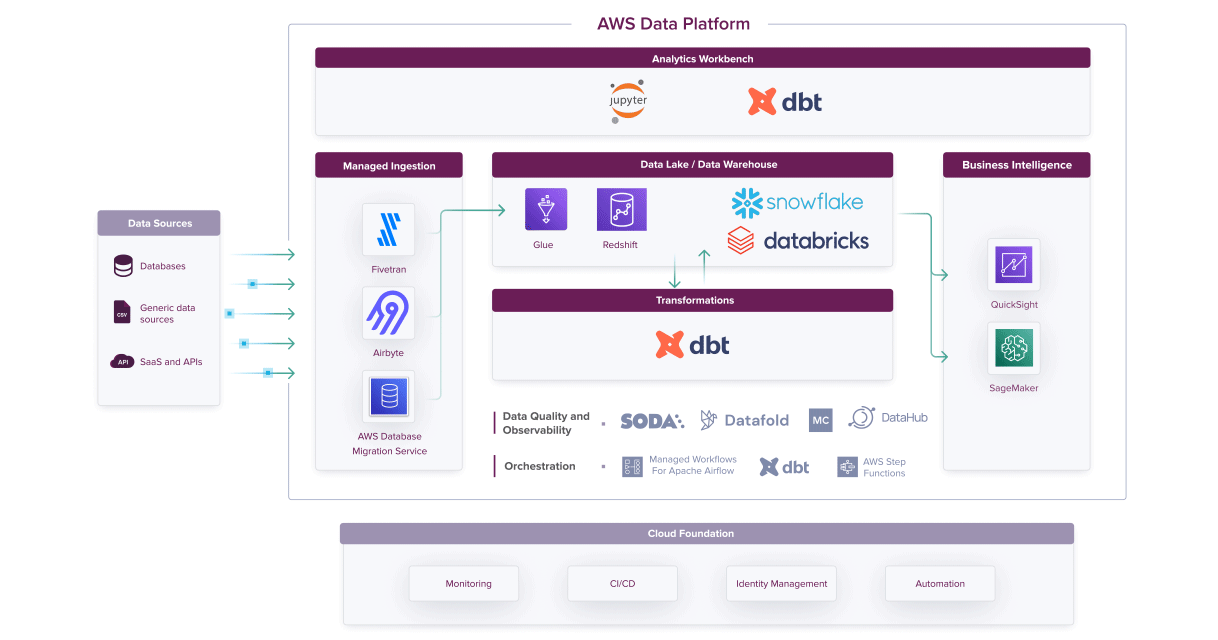Select the Airbyte icon

coord(388,314)
